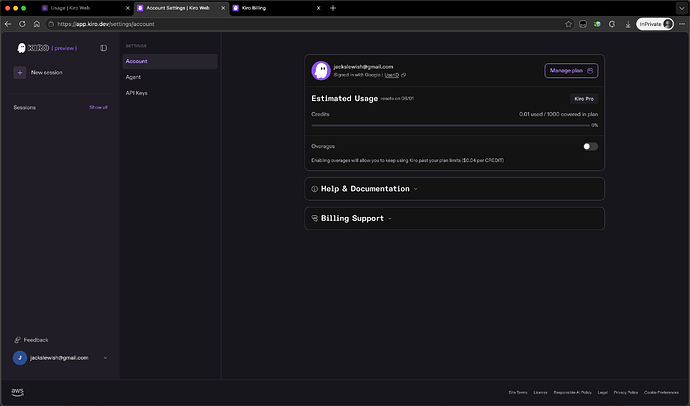
Task: Open the browser settings and more menu
Action: pos(682,24)
